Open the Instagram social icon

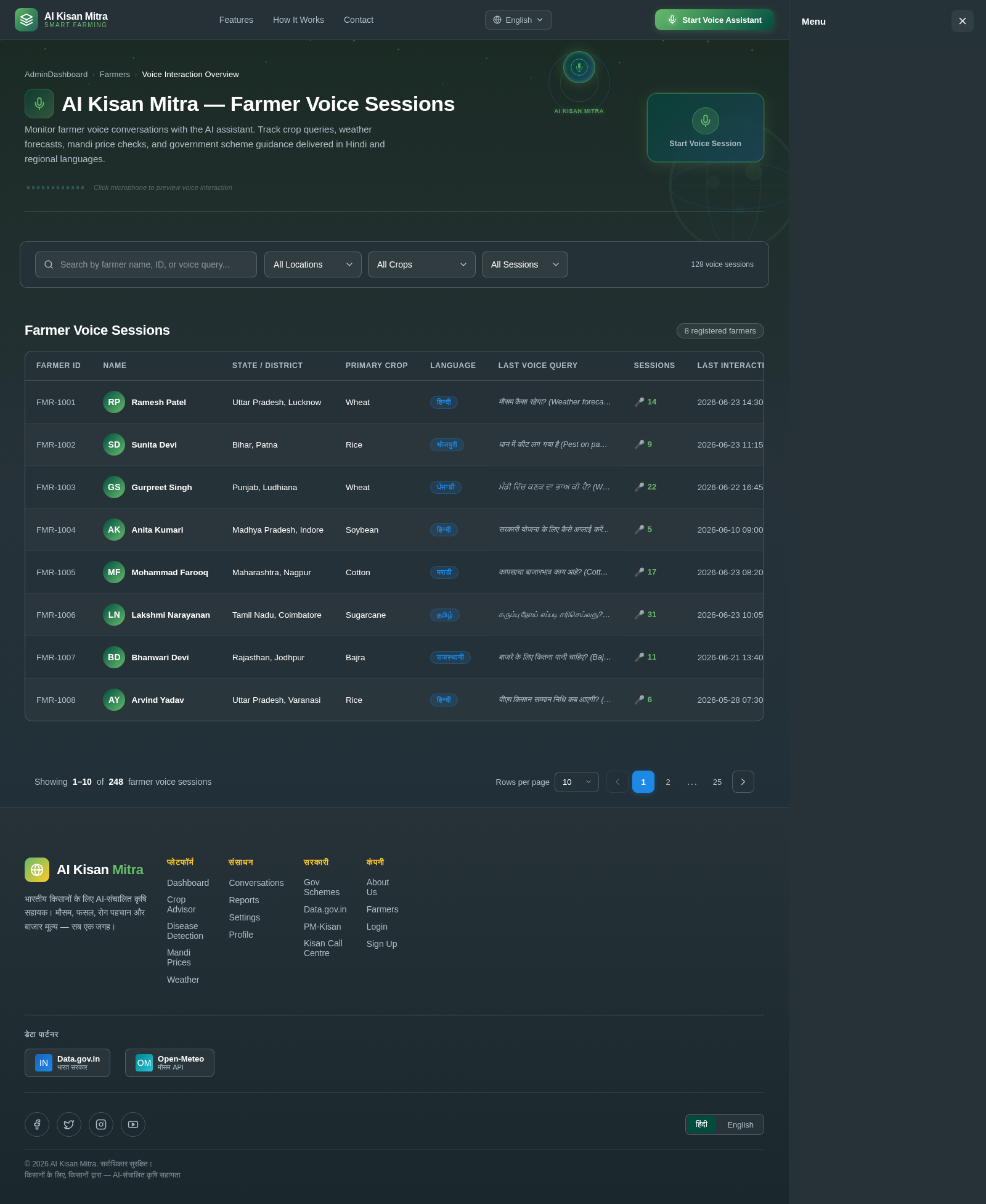coord(101,1124)
